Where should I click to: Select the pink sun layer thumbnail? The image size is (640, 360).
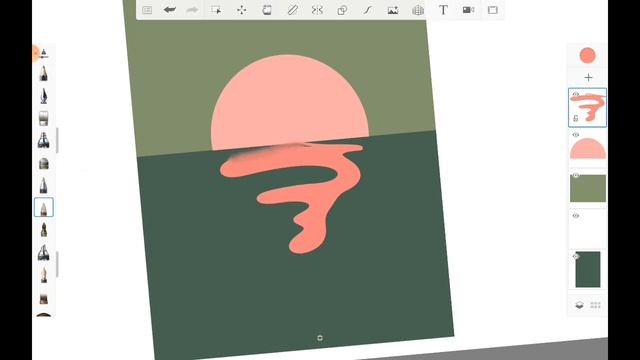click(588, 148)
